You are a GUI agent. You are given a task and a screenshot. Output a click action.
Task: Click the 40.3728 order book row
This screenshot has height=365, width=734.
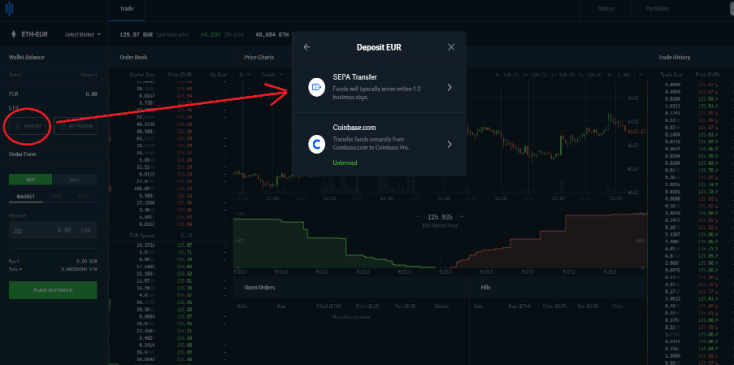(x=171, y=124)
